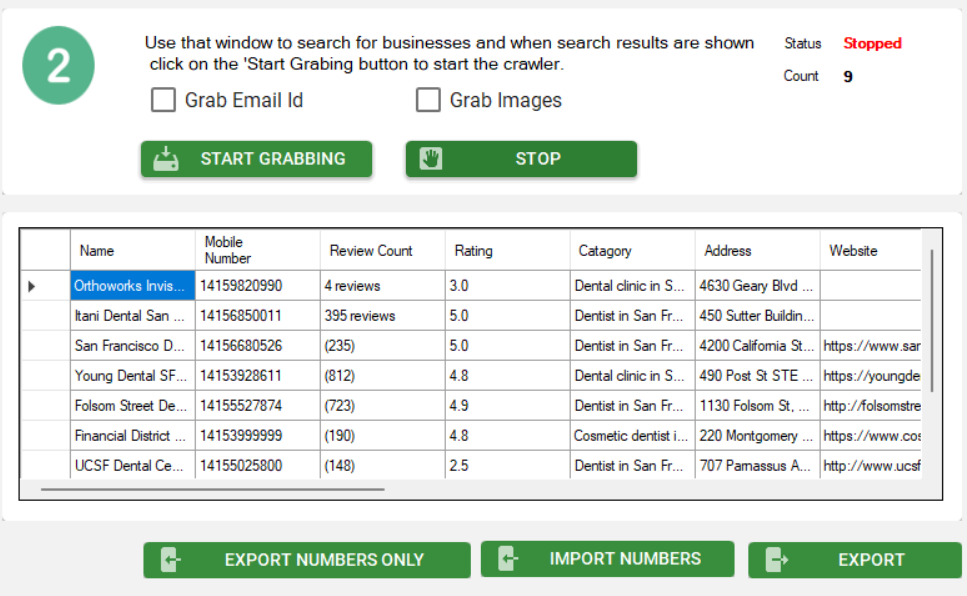Click the arrow icon on Import Numbers
967x596 pixels.
(x=508, y=558)
